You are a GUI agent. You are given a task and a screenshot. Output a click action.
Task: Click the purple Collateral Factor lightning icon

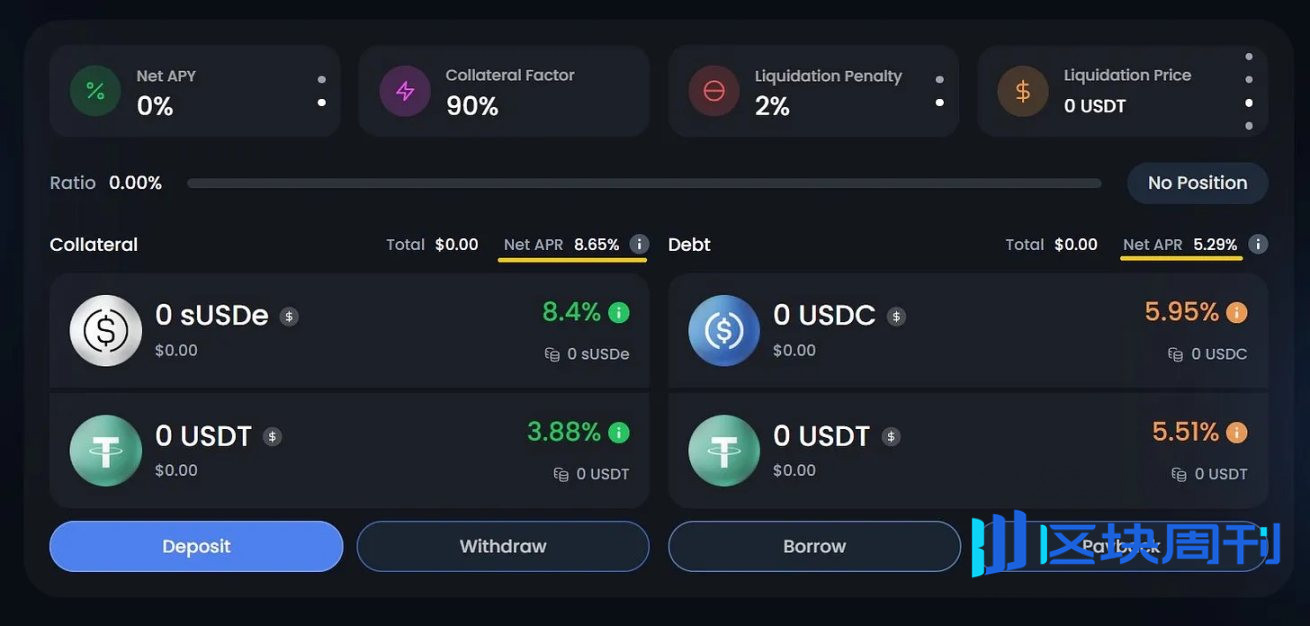click(x=405, y=92)
